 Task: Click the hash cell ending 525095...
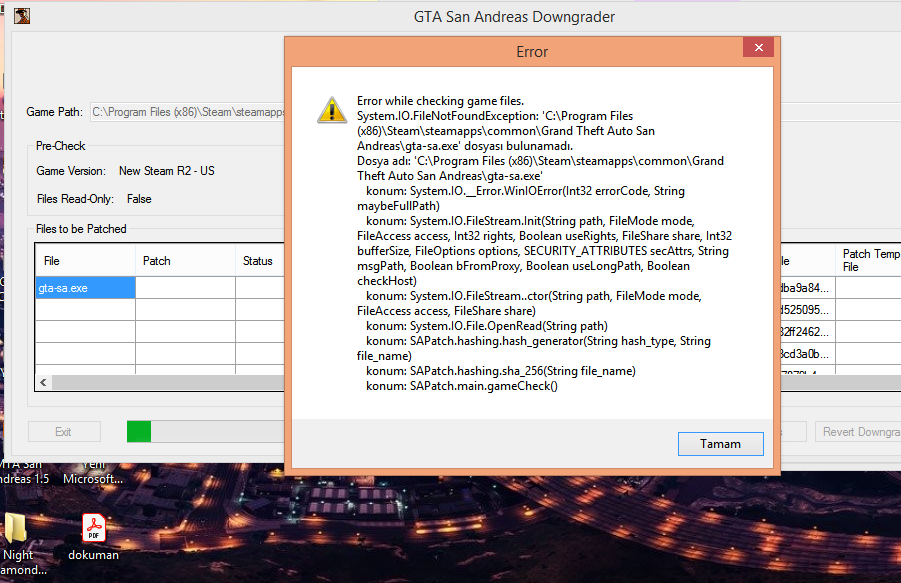807,310
